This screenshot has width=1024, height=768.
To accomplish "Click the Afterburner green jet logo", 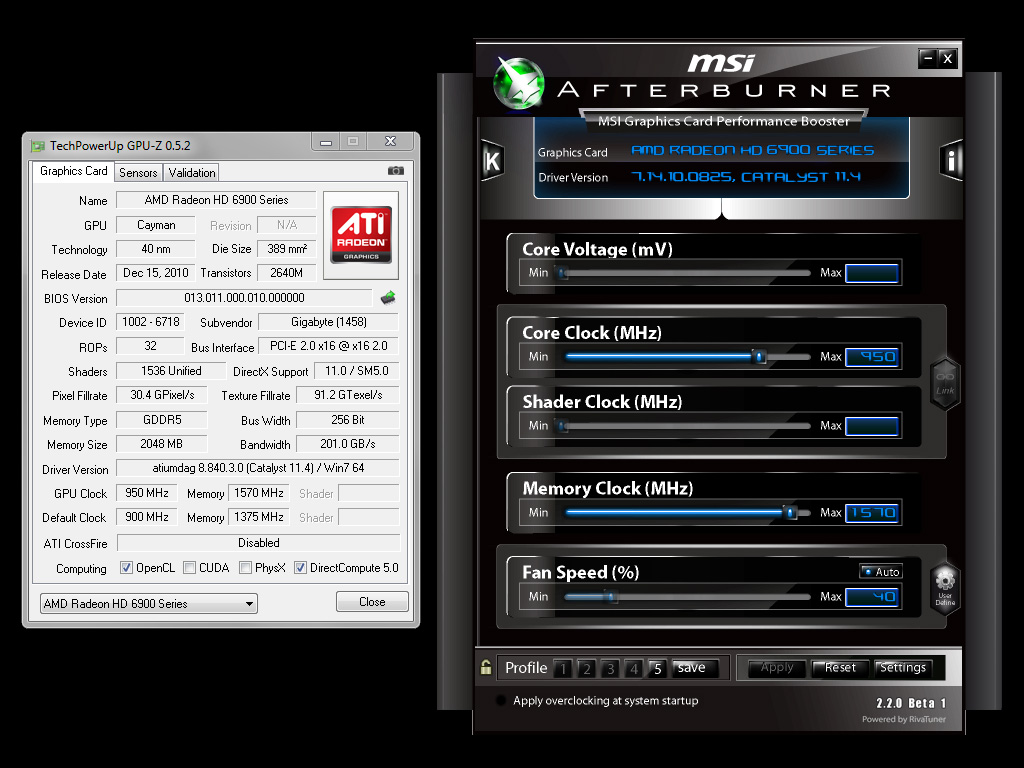I will (519, 83).
